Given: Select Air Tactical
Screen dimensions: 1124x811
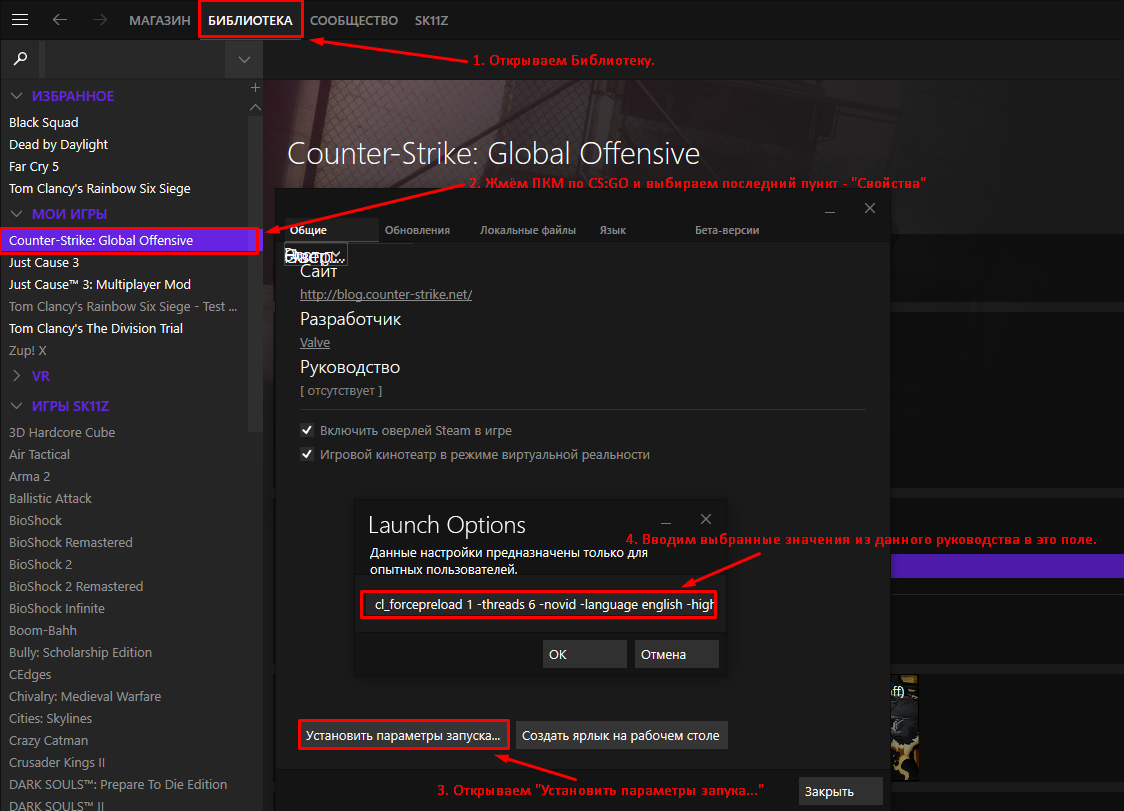Looking at the screenshot, I should click(x=39, y=455).
